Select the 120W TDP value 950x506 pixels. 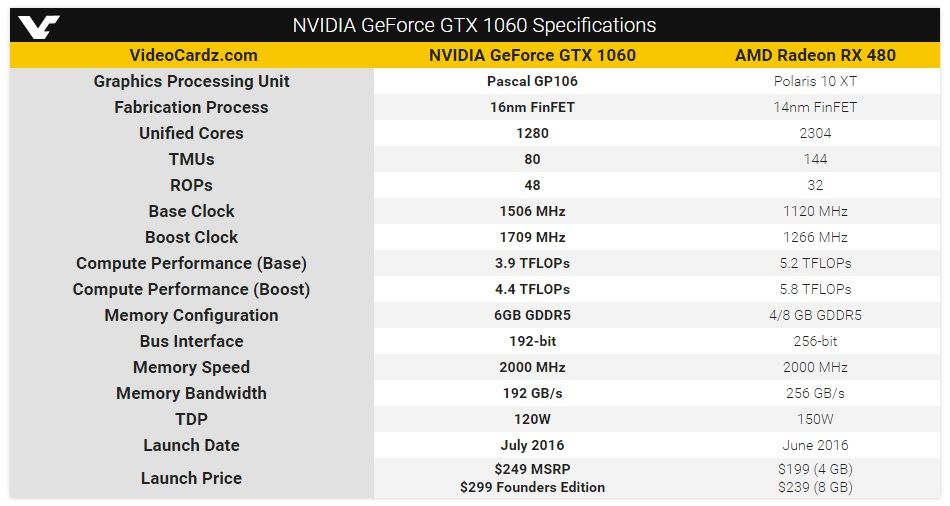point(532,419)
